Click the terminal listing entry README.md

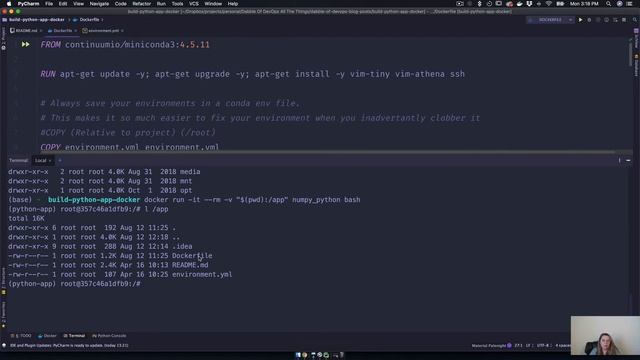coord(190,265)
